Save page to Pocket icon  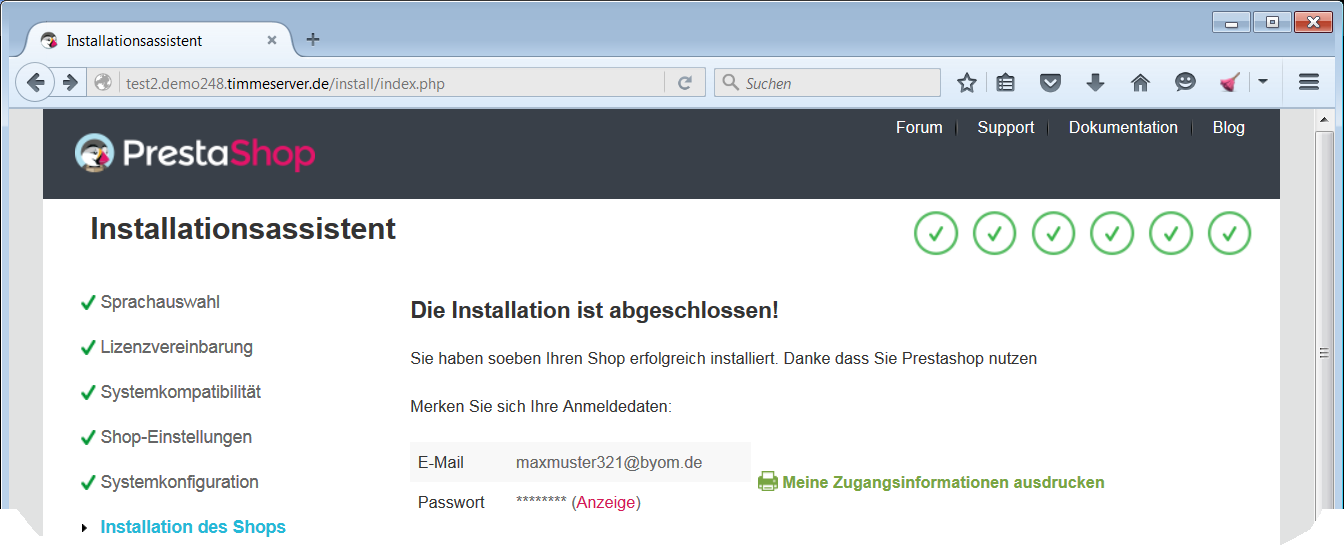1050,83
